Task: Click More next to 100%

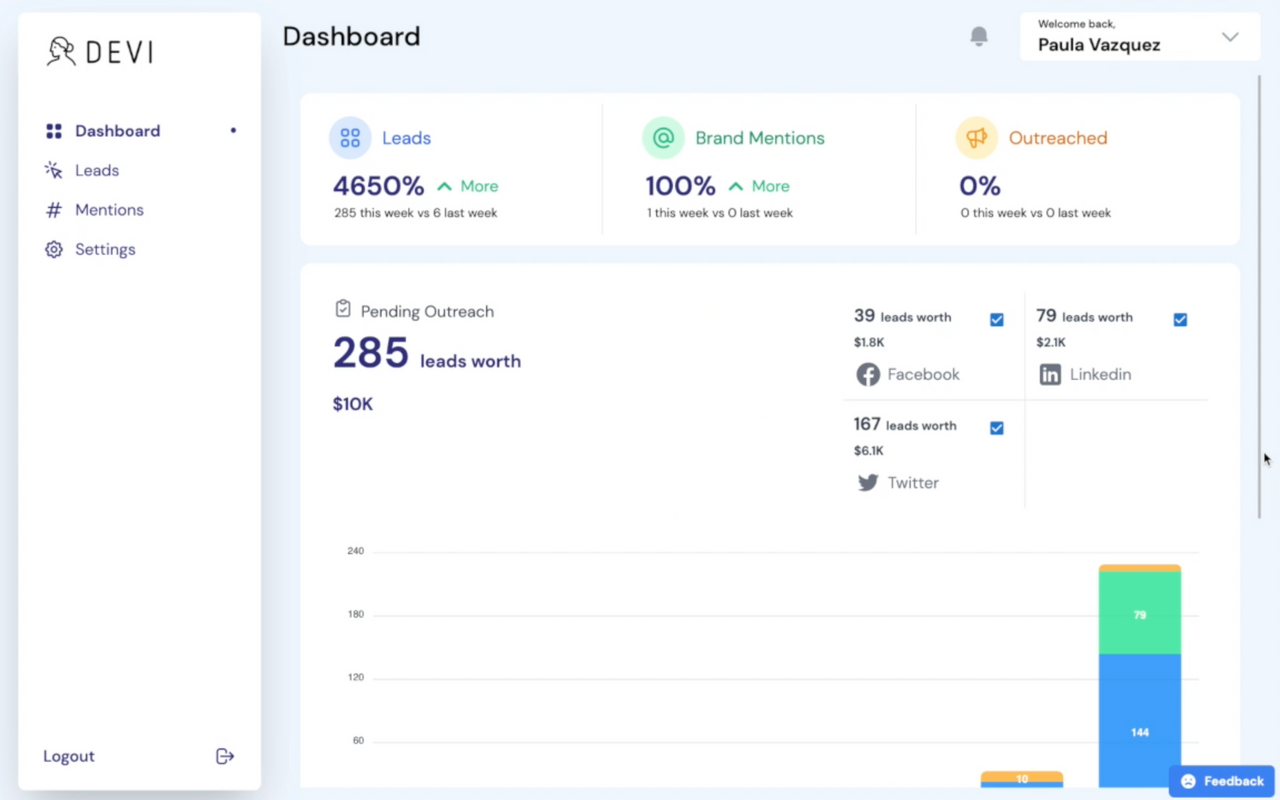Action: click(770, 186)
